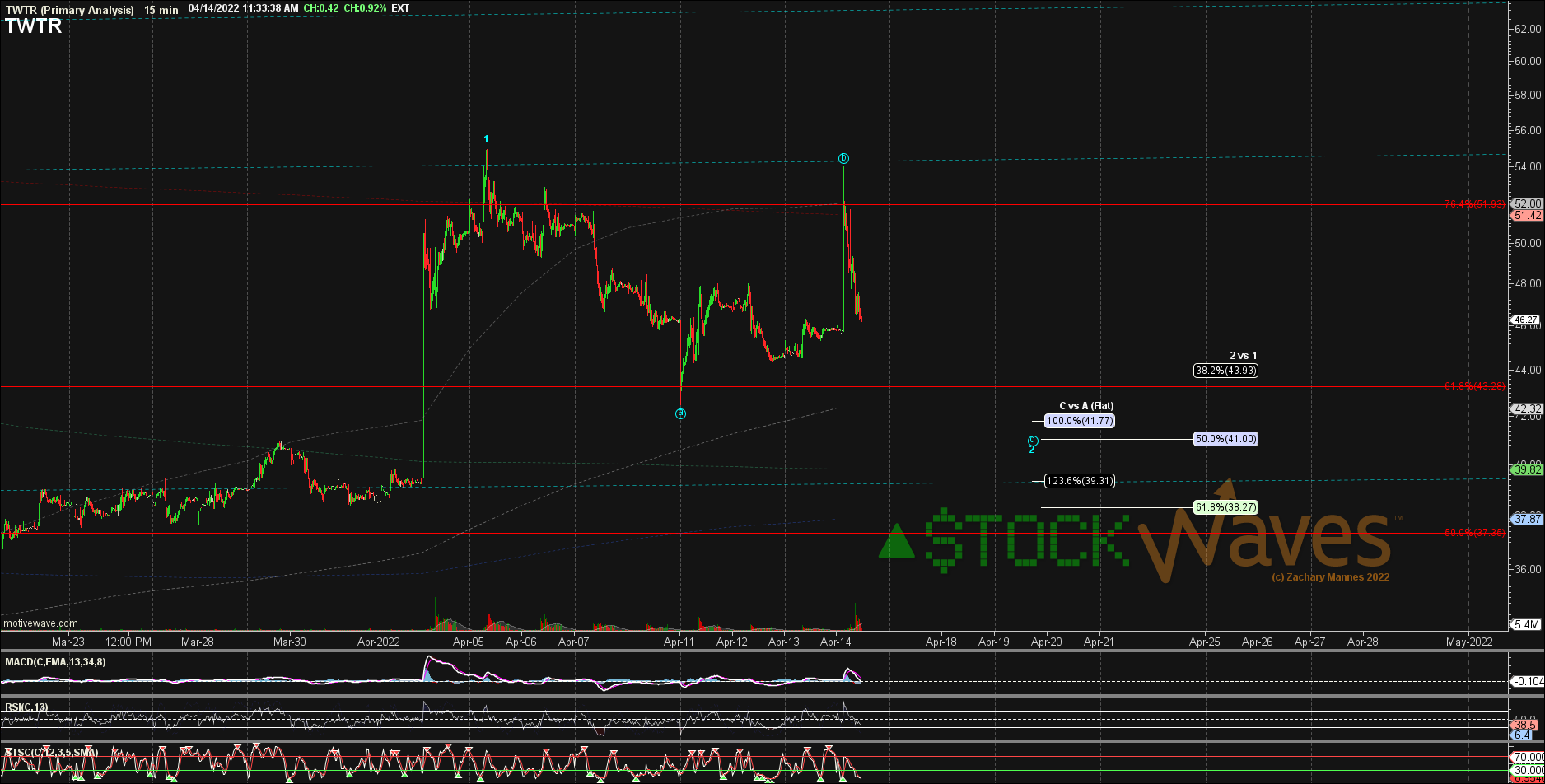This screenshot has width=1545, height=784.
Task: Select the wave '1' label above the peak
Action: point(487,139)
